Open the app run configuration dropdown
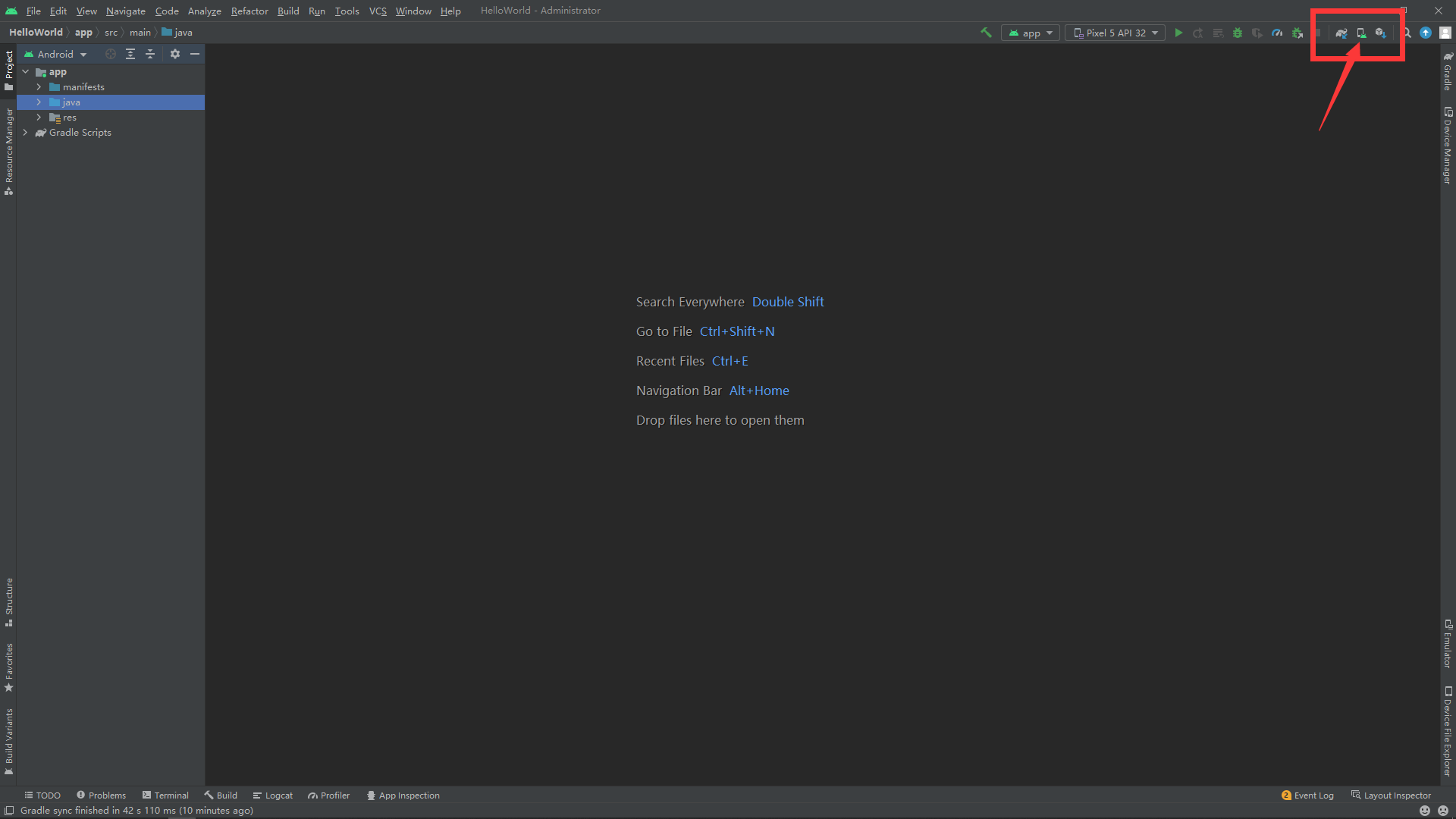The height and width of the screenshot is (819, 1456). click(1030, 33)
